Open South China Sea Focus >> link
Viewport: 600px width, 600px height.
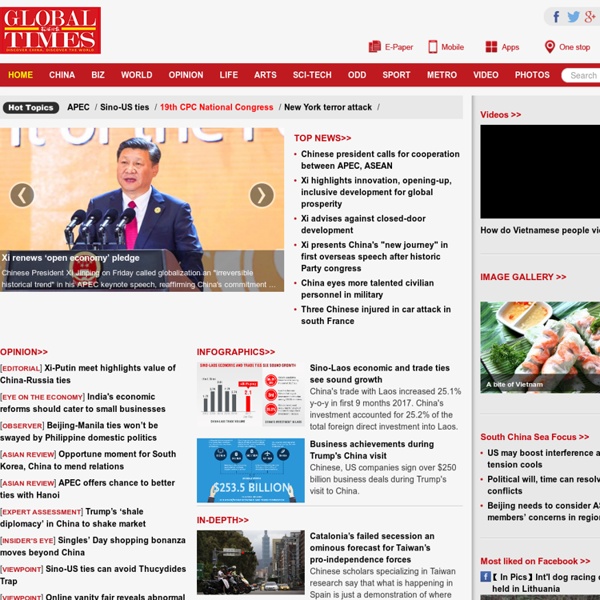tap(535, 437)
